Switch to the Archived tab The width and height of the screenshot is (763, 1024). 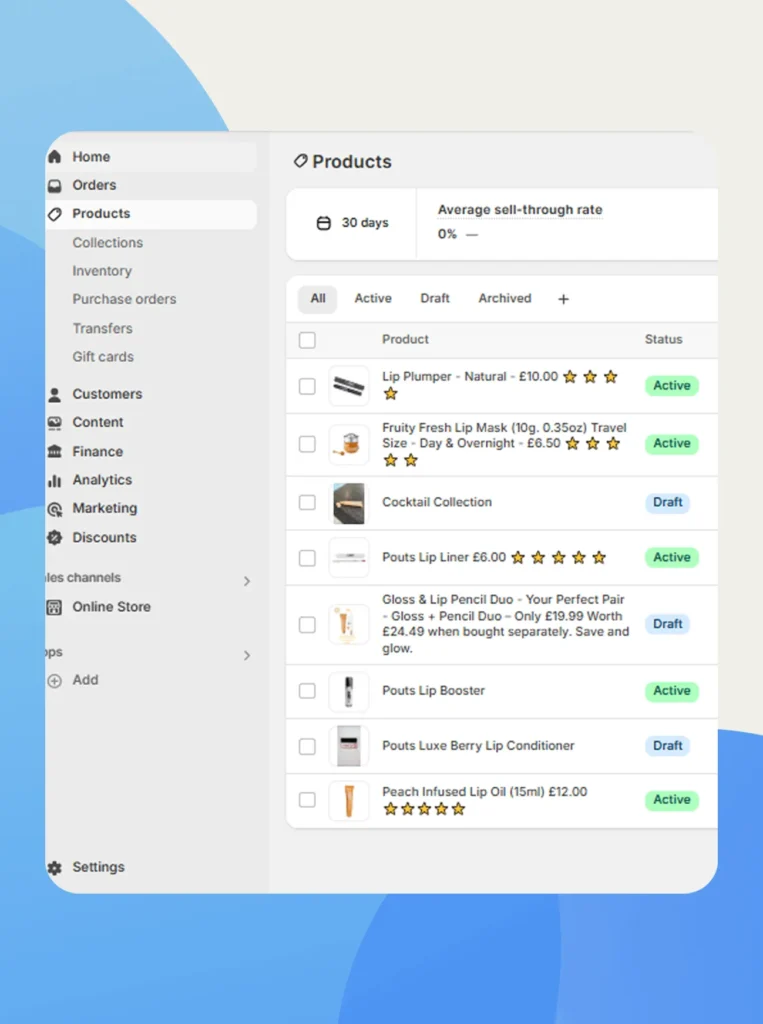point(504,299)
